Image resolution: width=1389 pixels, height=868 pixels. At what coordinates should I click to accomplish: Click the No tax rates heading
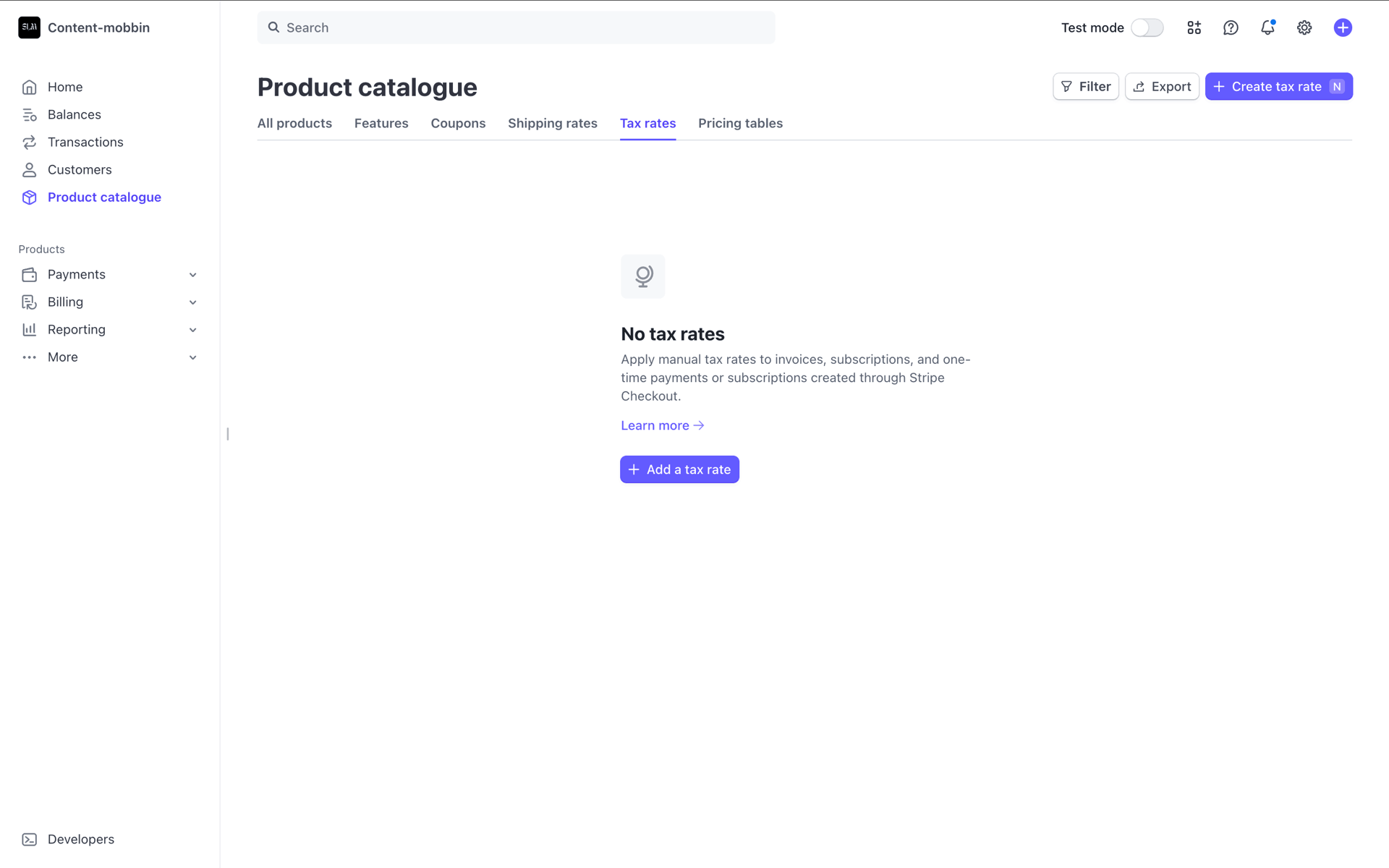(673, 334)
